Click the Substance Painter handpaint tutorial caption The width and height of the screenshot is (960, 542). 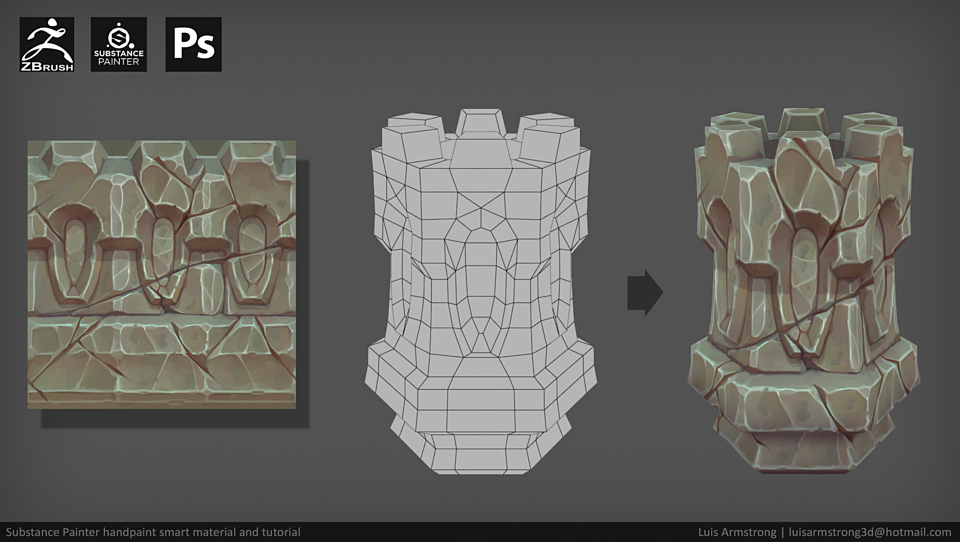[x=153, y=532]
